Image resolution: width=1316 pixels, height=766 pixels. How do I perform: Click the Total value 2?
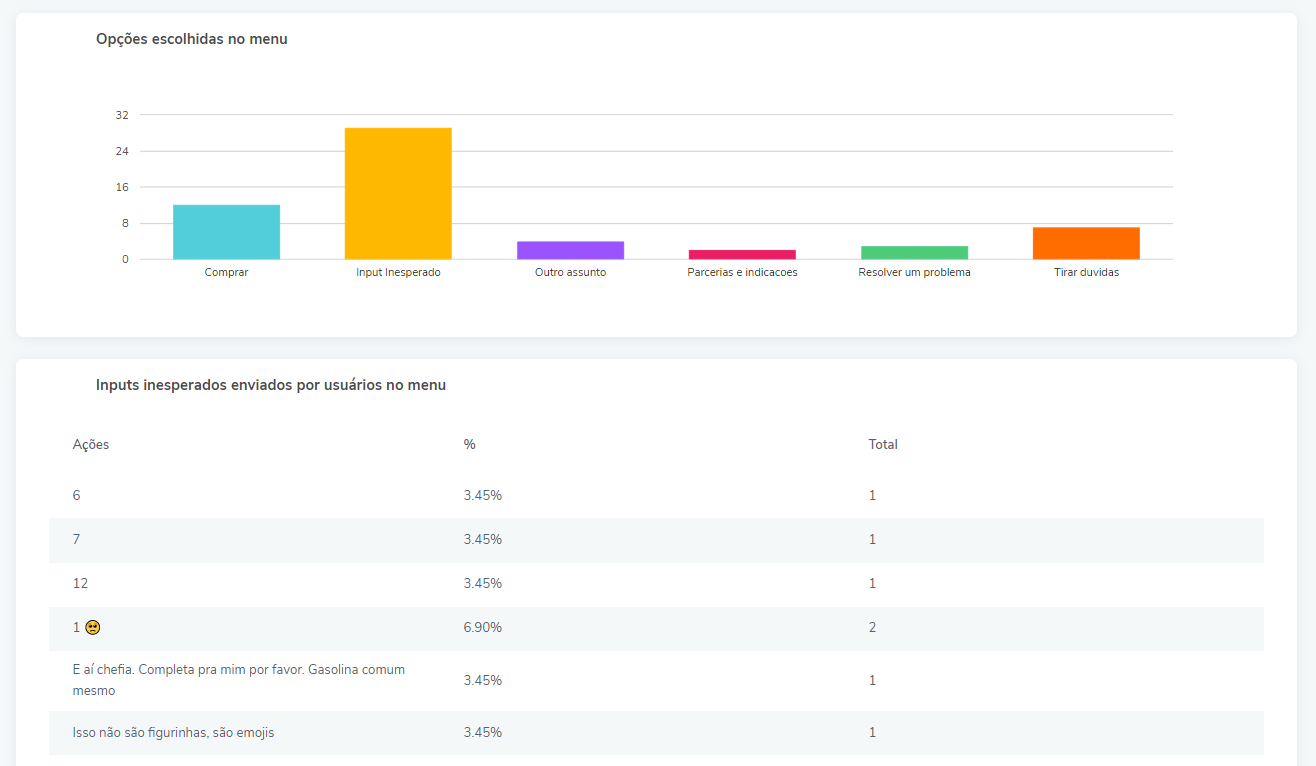point(872,627)
